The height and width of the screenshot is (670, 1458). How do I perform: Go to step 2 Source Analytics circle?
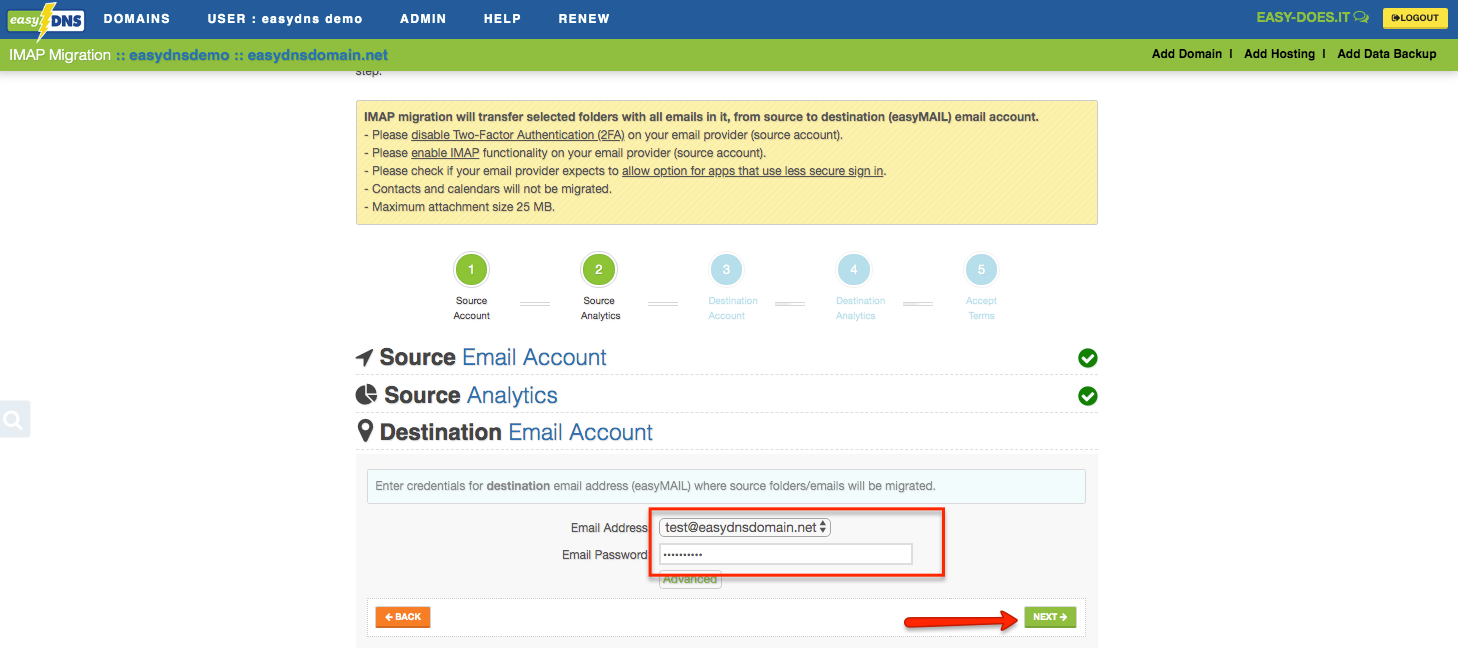tap(599, 269)
